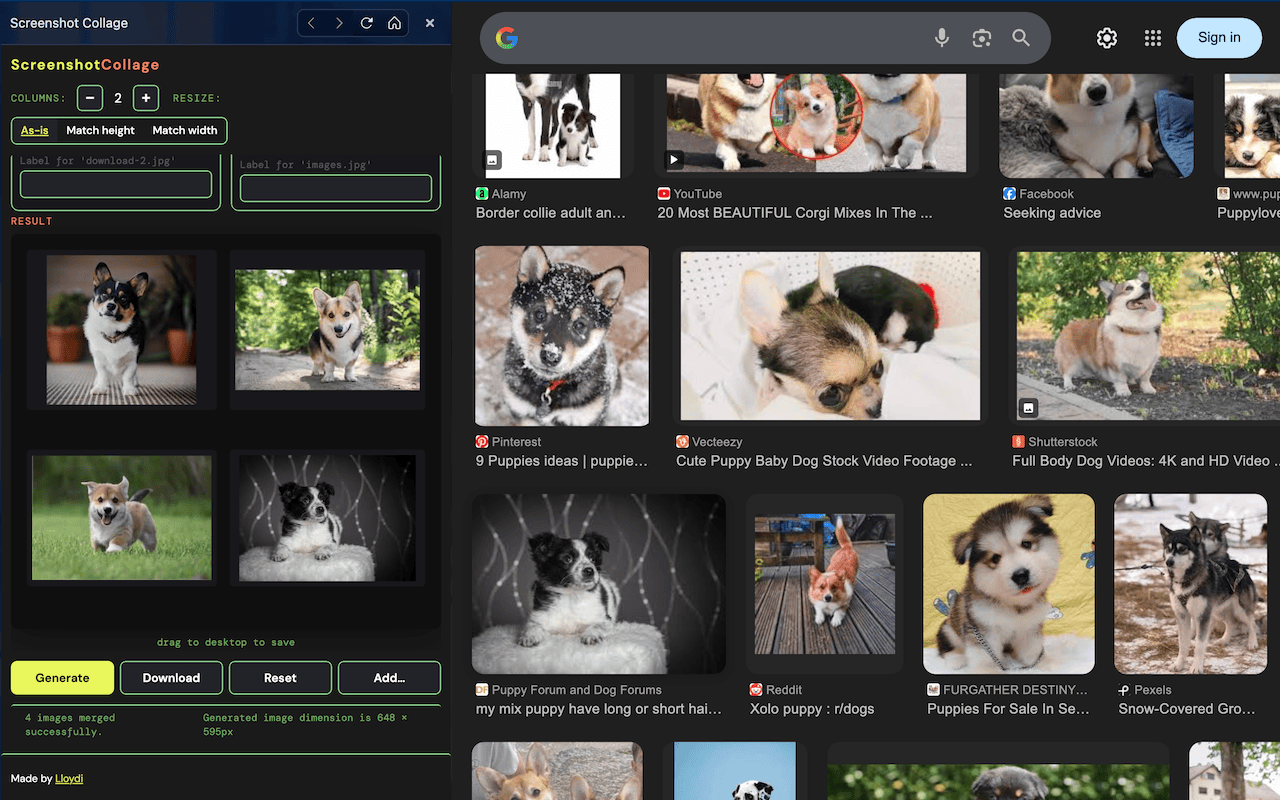Open Google quick settings gear

coord(1107,38)
